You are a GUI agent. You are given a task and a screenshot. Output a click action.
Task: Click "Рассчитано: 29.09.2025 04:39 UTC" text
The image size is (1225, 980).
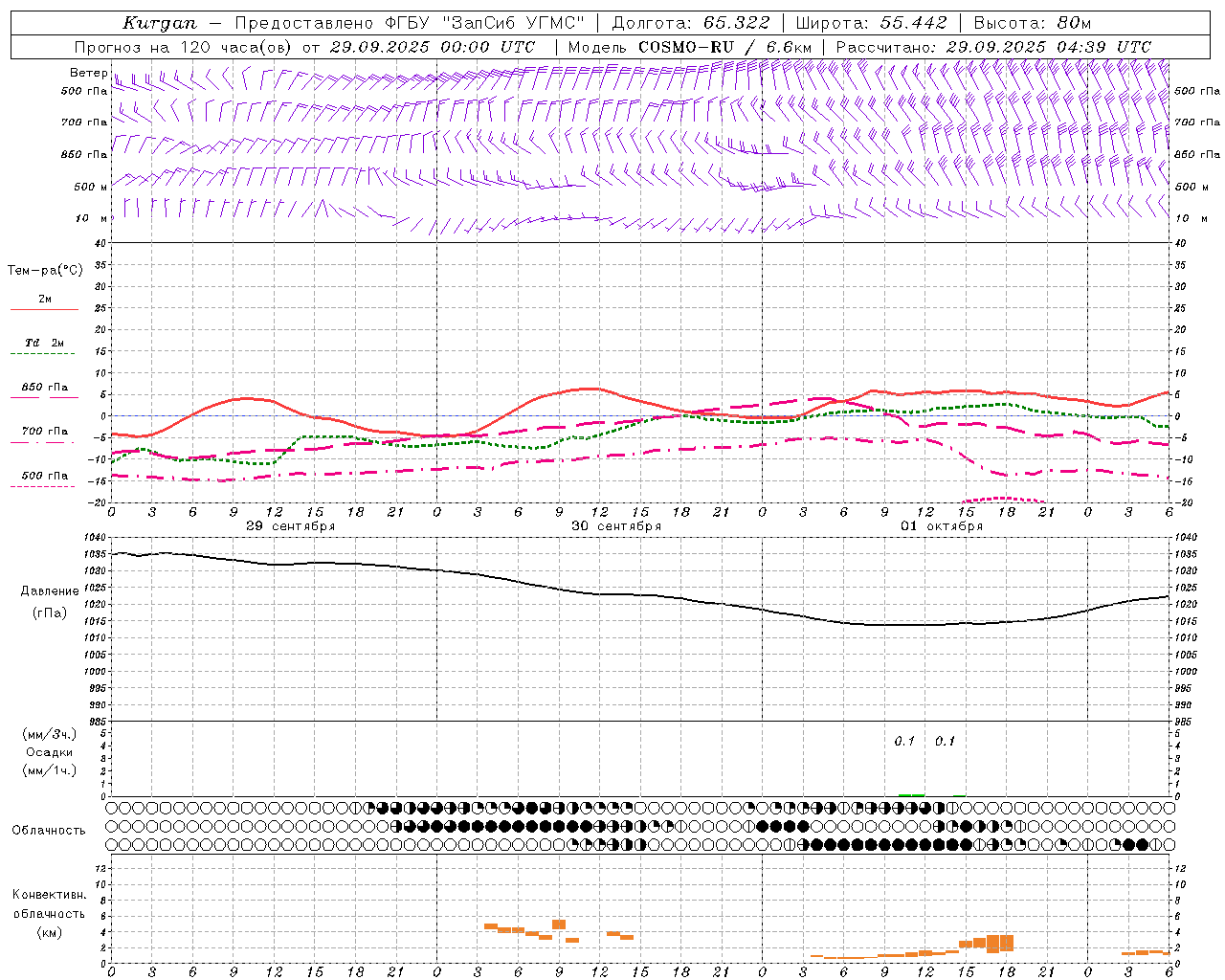pos(993,47)
